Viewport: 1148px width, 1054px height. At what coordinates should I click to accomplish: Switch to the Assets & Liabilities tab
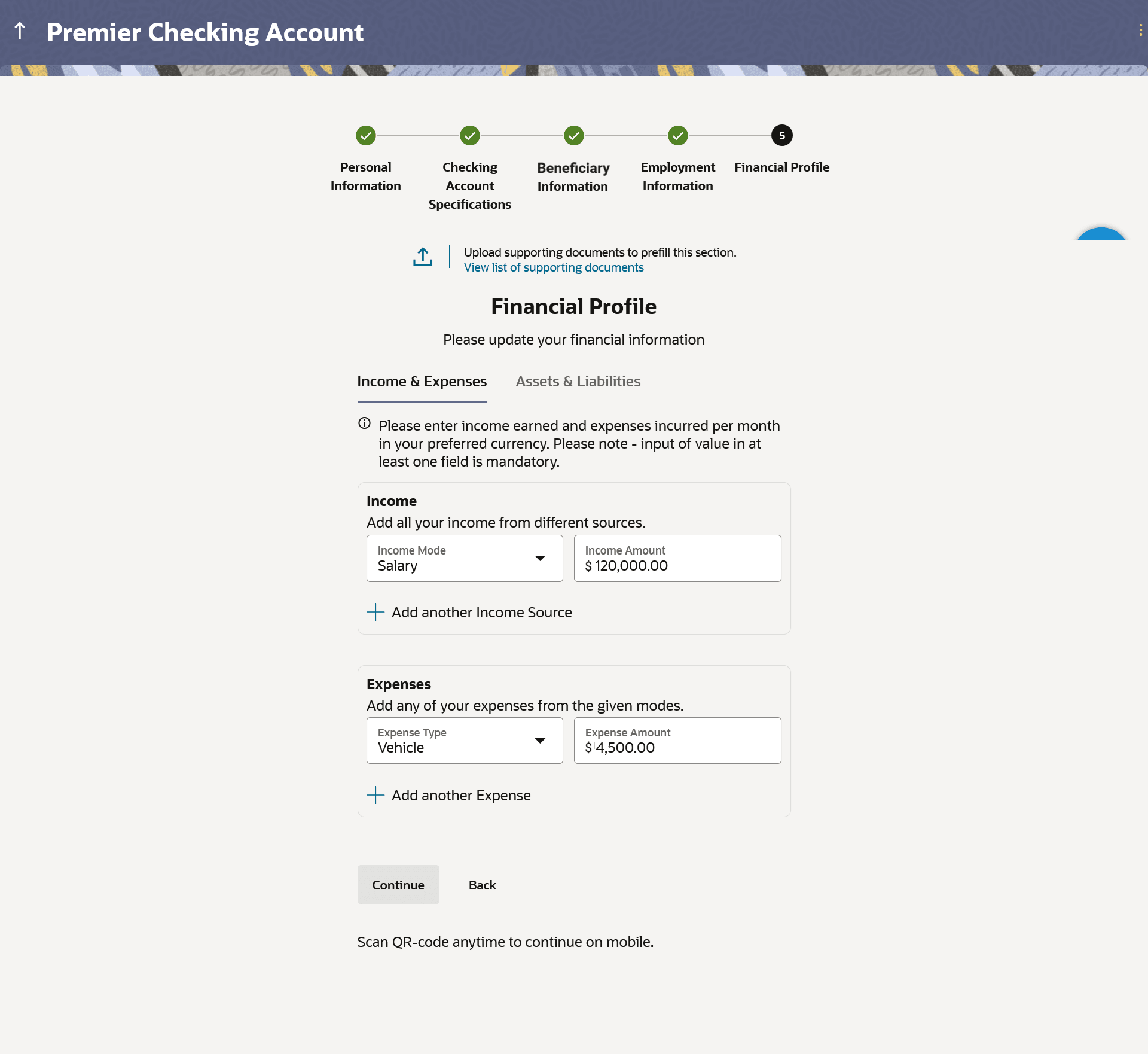pyautogui.click(x=578, y=382)
